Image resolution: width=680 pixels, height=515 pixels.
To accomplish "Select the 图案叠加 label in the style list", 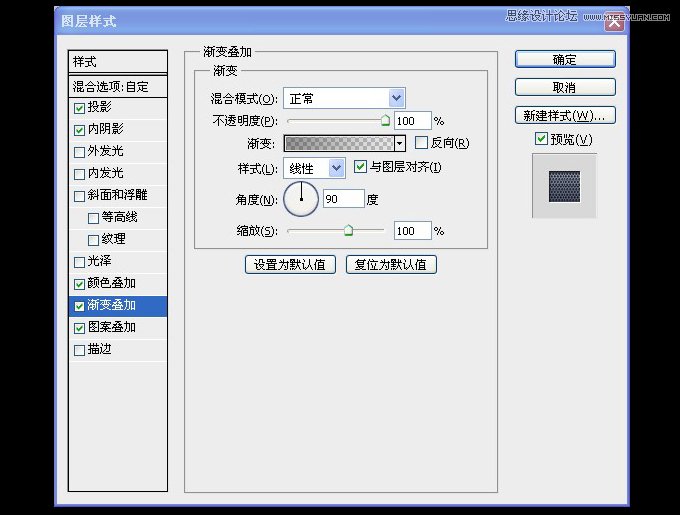I will [111, 327].
